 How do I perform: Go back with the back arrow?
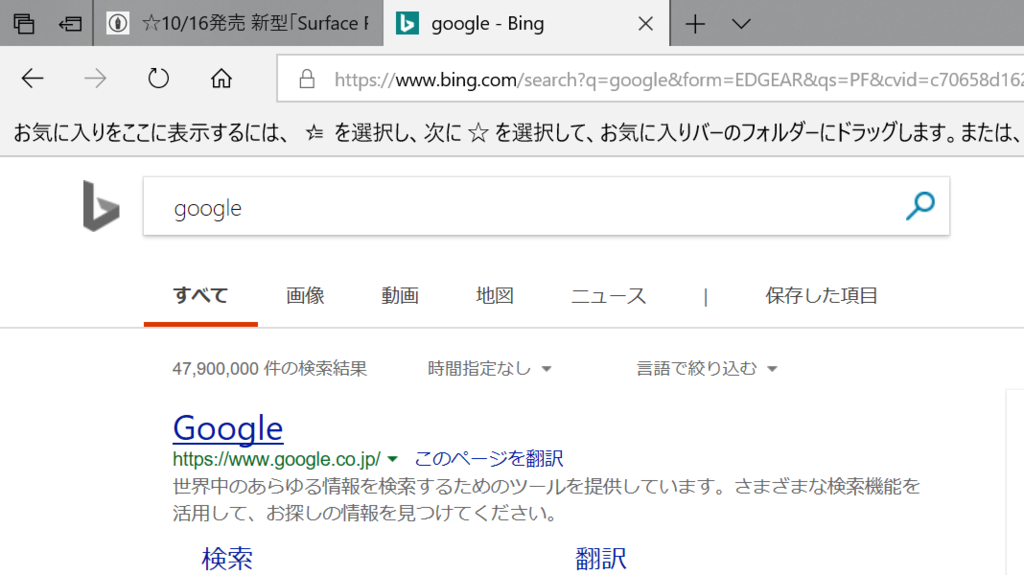(32, 78)
